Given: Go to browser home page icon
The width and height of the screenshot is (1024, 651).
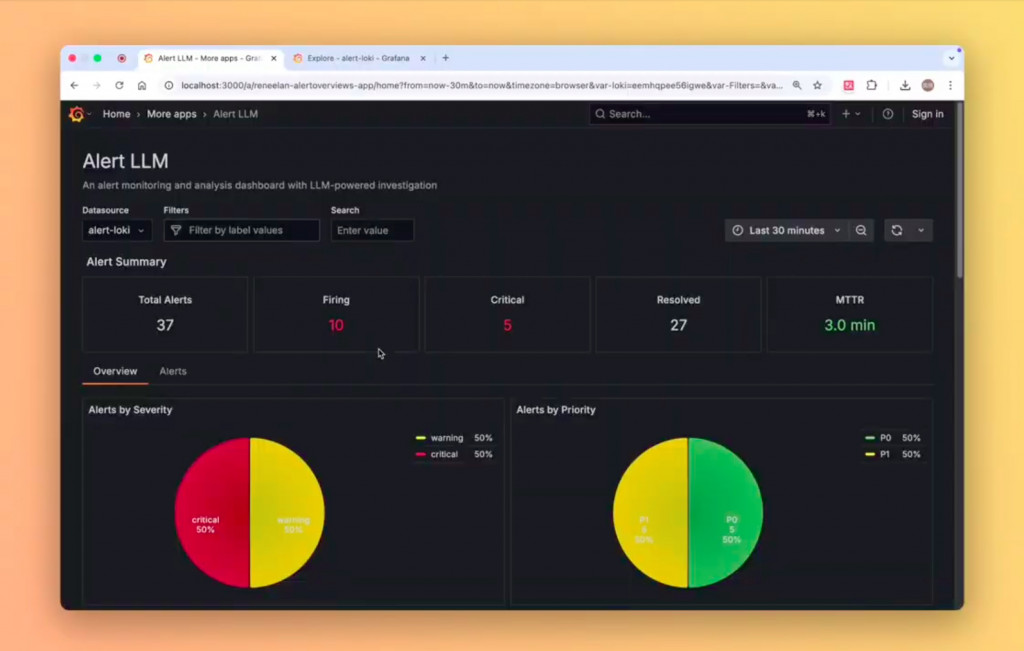Looking at the screenshot, I should pyautogui.click(x=142, y=86).
